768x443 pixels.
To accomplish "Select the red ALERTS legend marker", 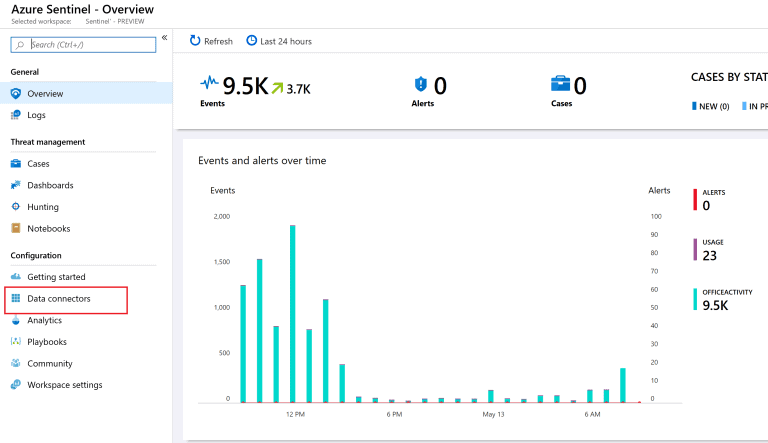I will pyautogui.click(x=695, y=200).
